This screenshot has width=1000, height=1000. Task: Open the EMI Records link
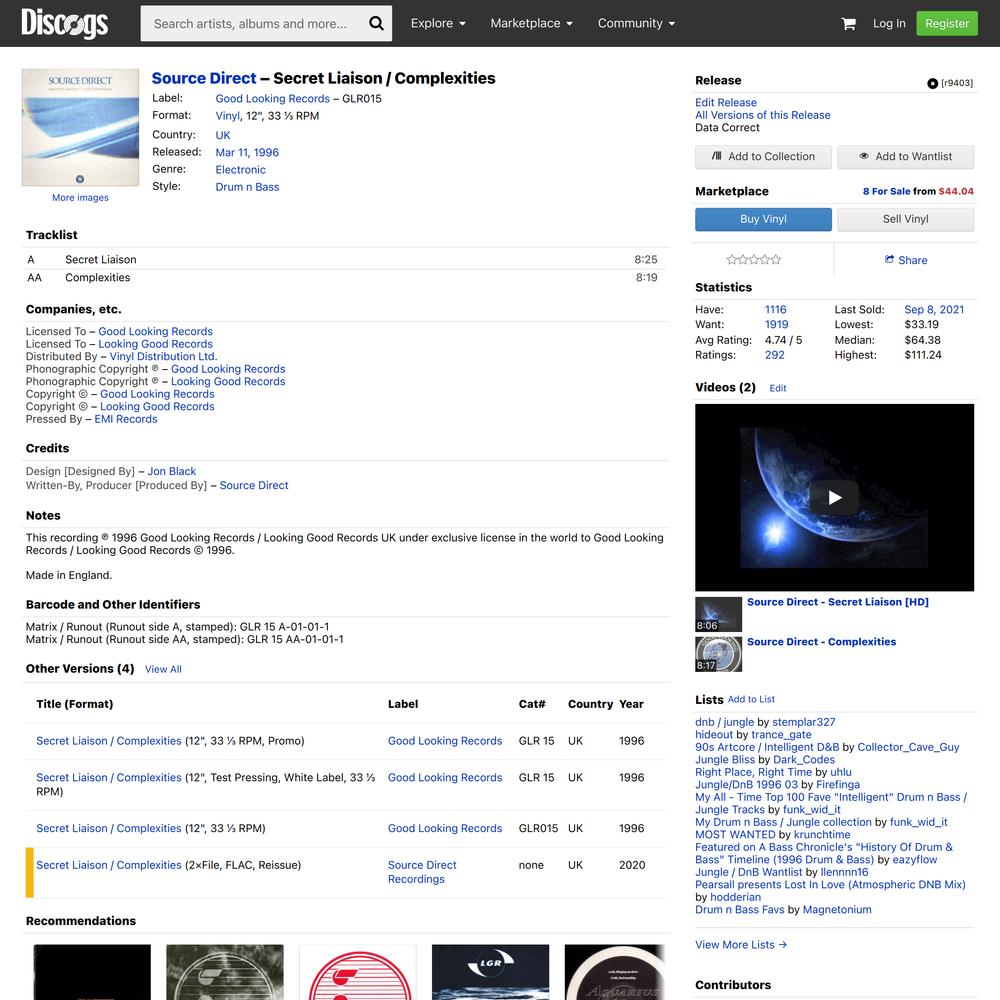point(126,419)
